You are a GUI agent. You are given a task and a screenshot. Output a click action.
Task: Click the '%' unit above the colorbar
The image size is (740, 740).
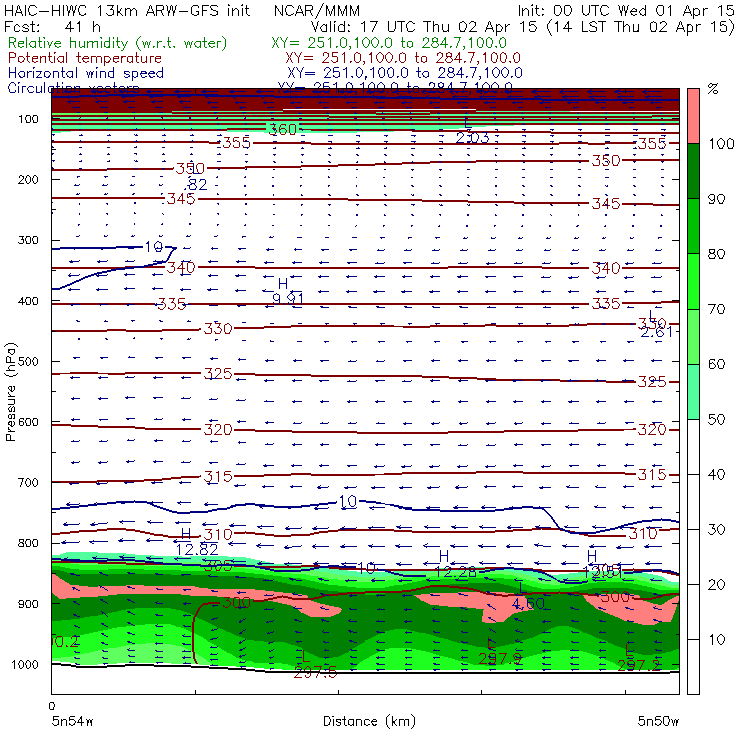click(x=713, y=89)
